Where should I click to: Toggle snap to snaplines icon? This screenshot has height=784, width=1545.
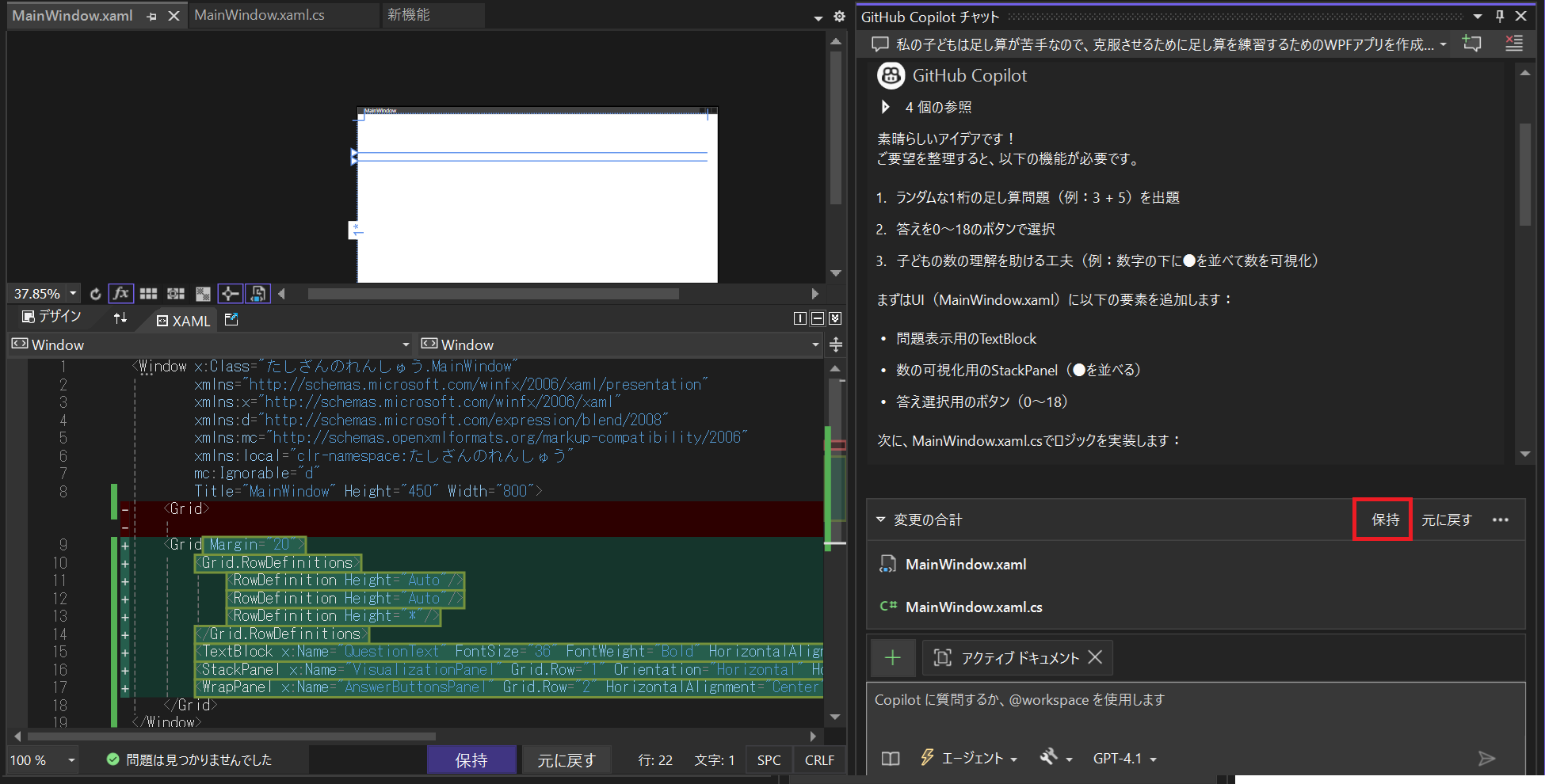(x=230, y=294)
